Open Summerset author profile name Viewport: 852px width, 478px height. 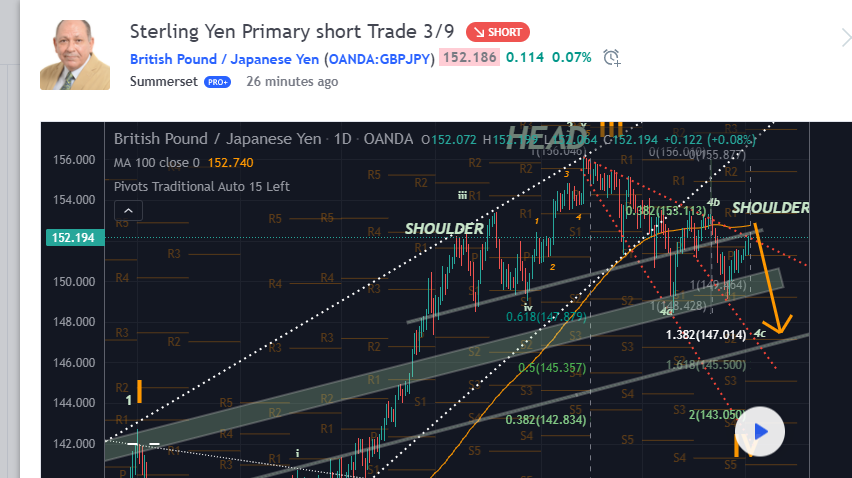coord(164,81)
